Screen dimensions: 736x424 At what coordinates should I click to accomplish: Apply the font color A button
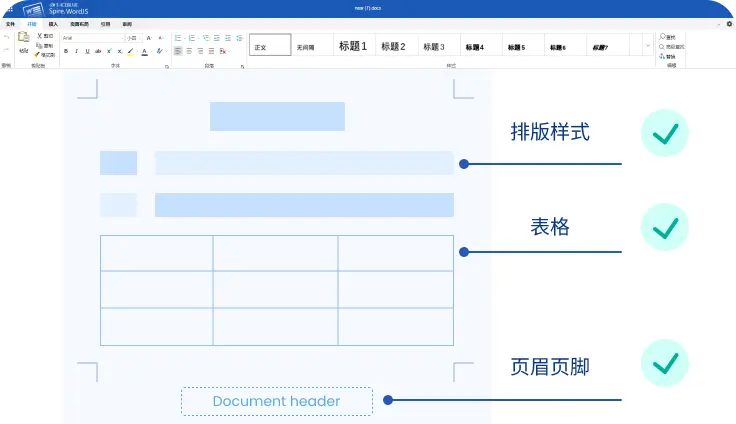click(x=145, y=52)
